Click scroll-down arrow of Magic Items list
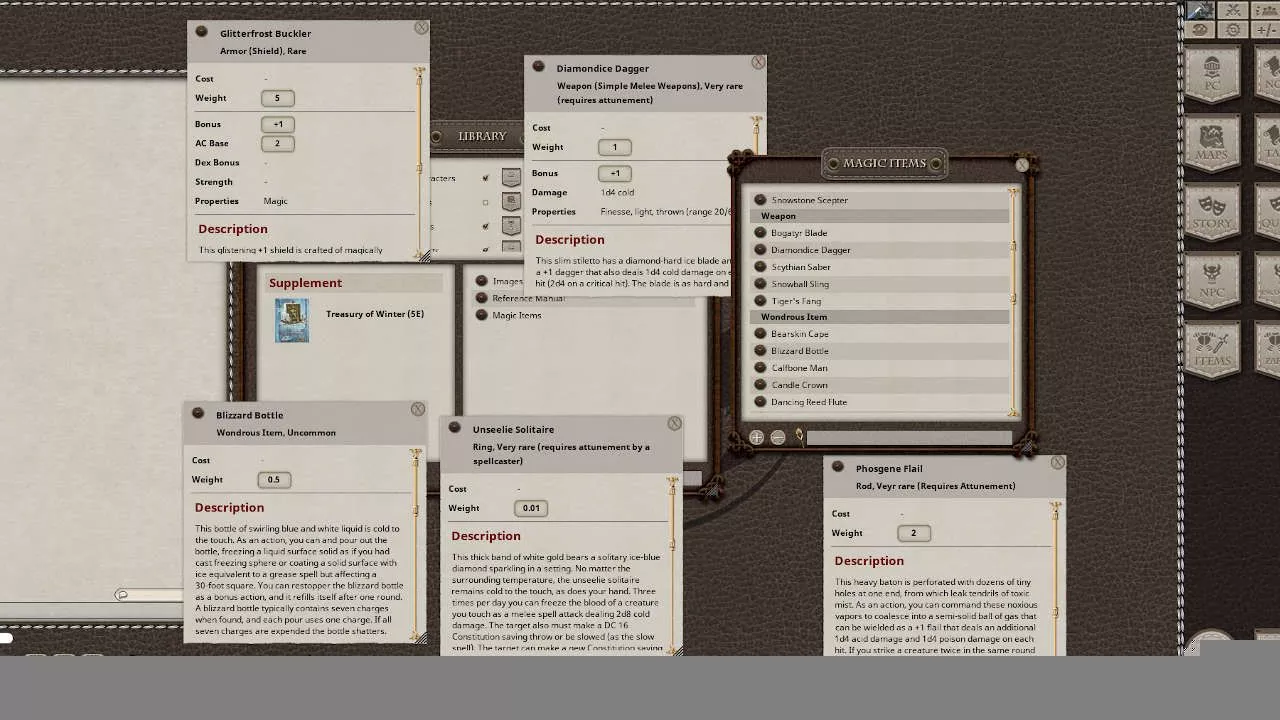 click(1013, 412)
